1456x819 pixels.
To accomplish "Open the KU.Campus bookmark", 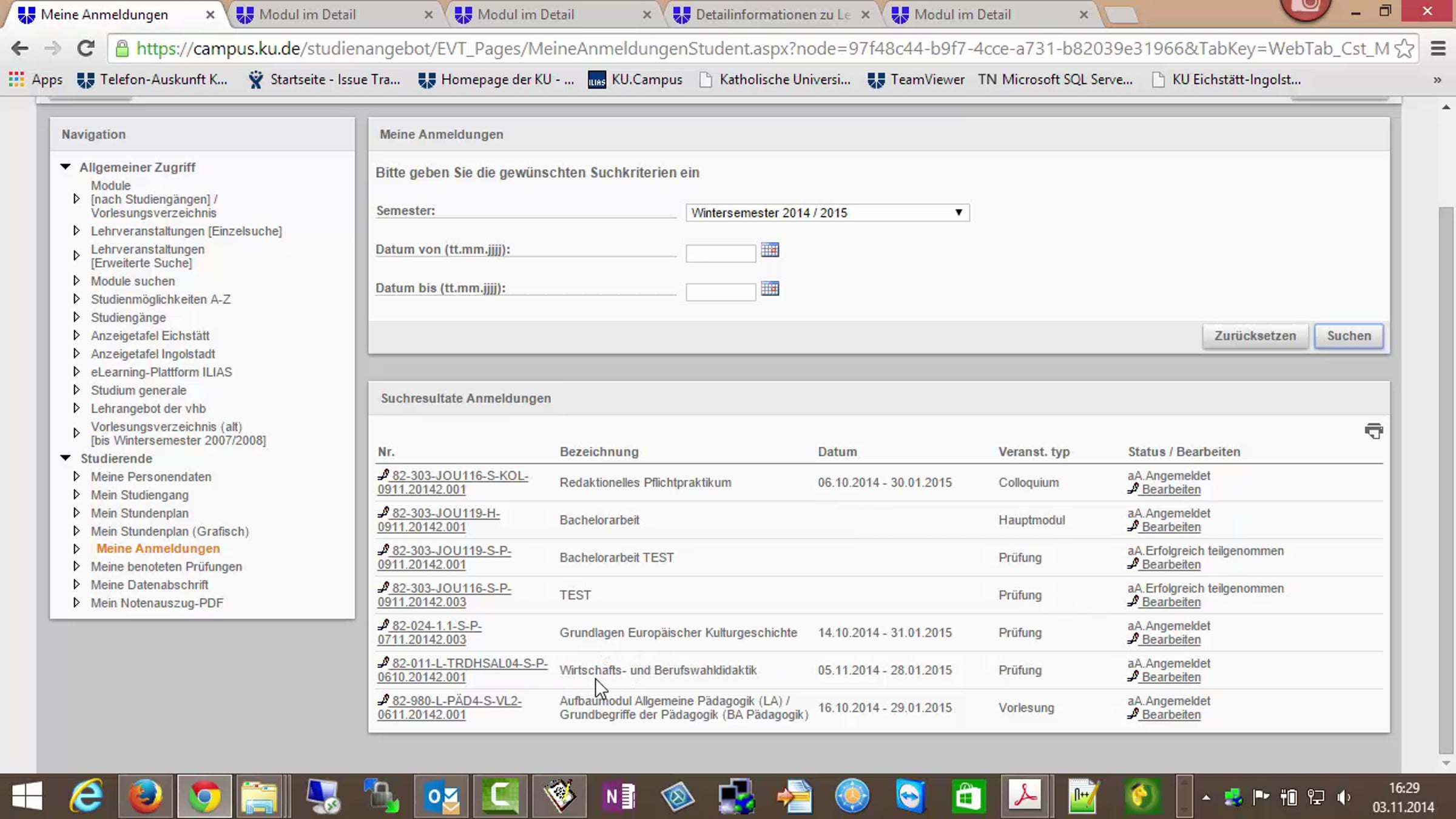I will [x=635, y=79].
